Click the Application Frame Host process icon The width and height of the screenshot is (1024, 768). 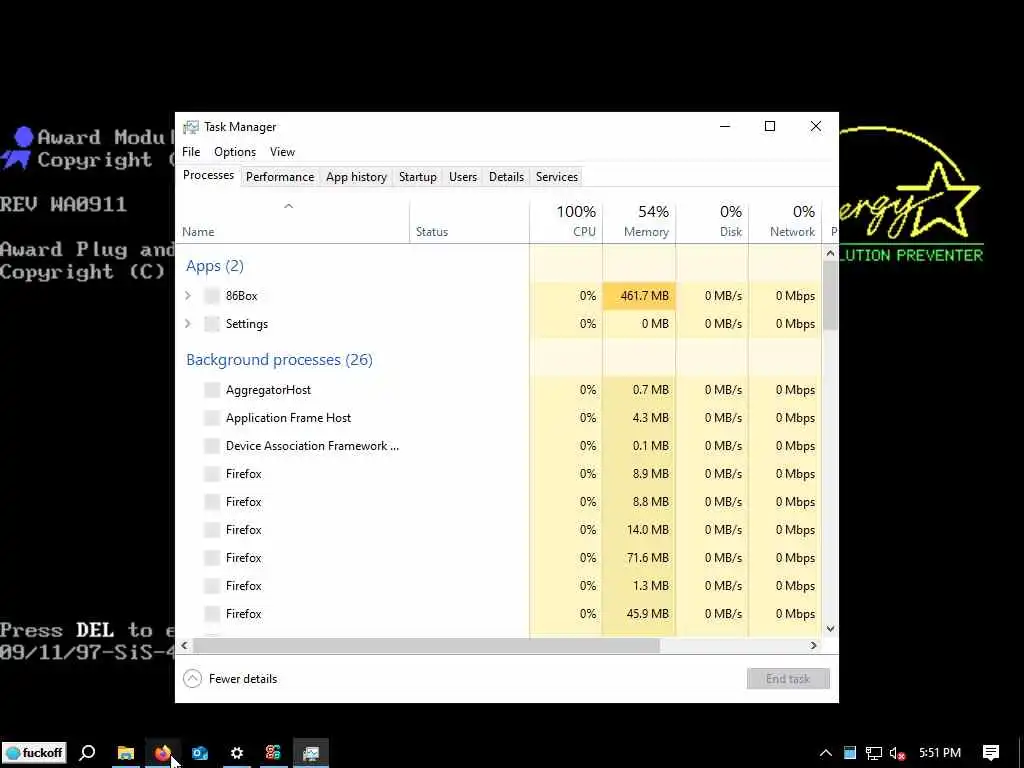[x=212, y=418]
